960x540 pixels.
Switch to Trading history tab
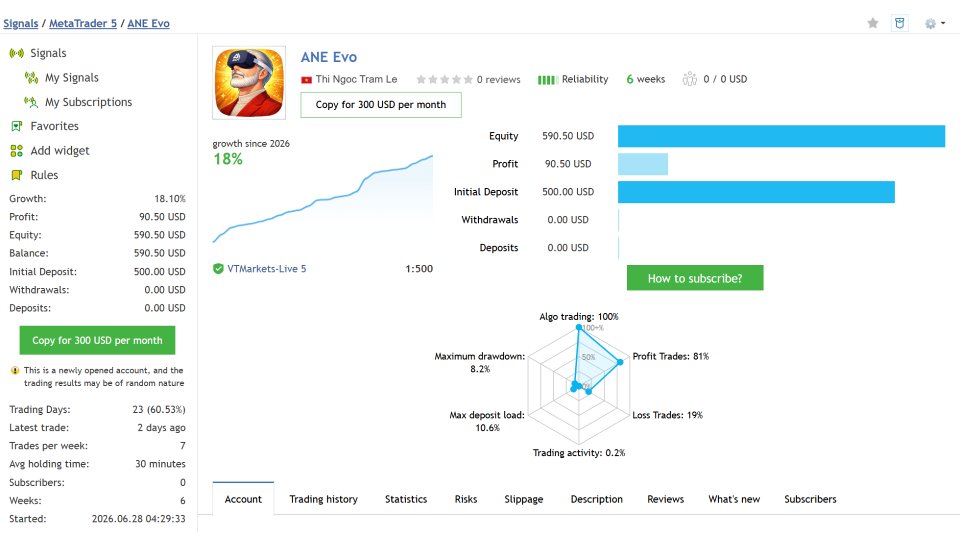[x=323, y=499]
